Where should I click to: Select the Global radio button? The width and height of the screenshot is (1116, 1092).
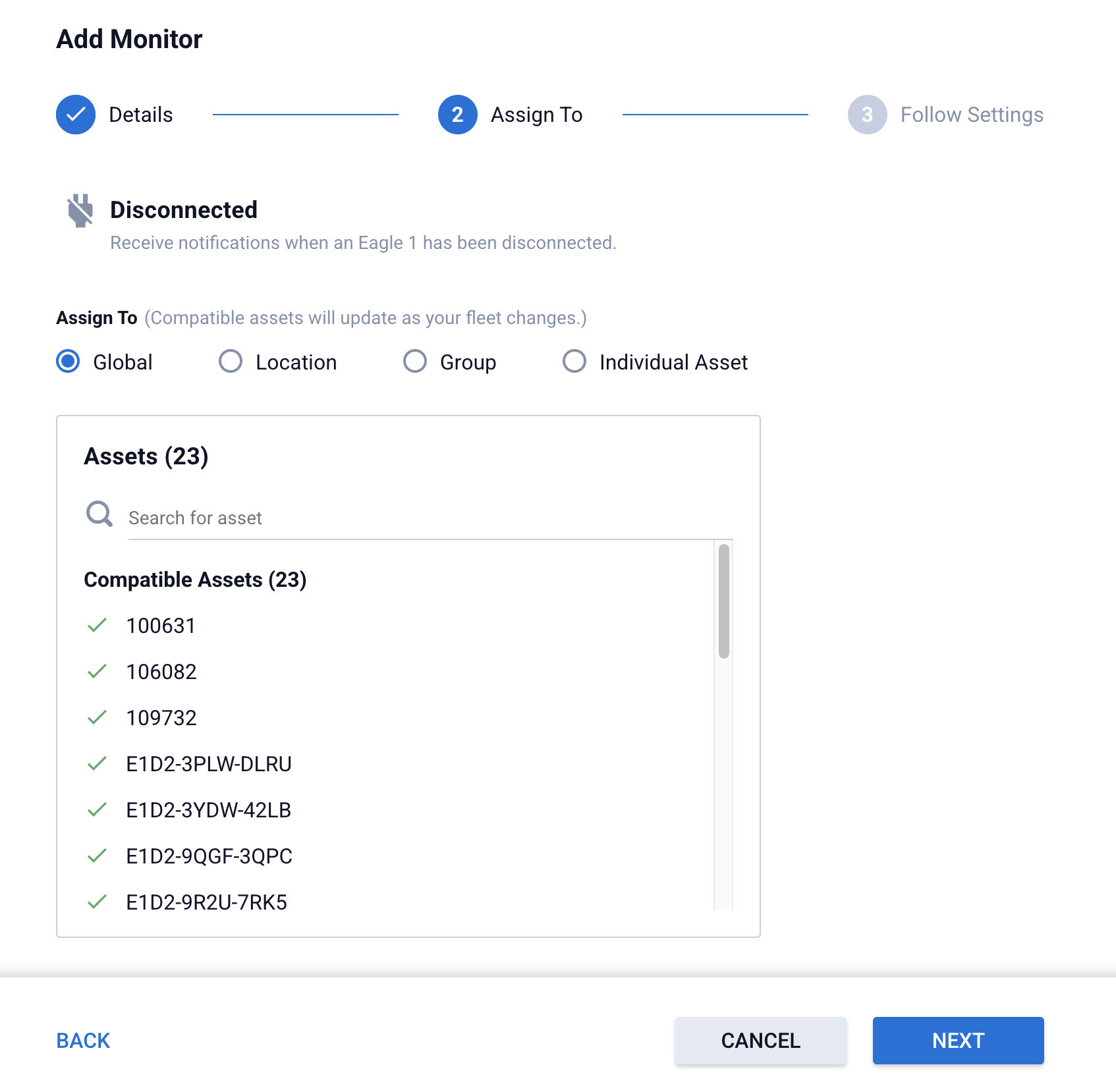click(68, 362)
